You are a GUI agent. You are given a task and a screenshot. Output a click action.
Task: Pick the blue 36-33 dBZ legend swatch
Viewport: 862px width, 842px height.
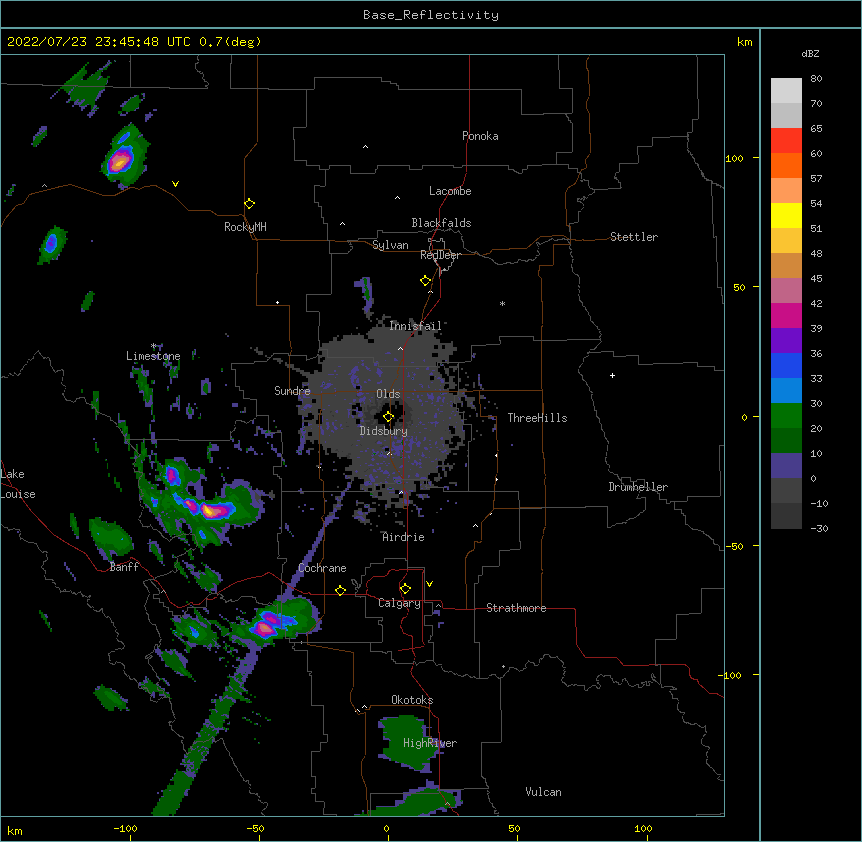point(786,365)
